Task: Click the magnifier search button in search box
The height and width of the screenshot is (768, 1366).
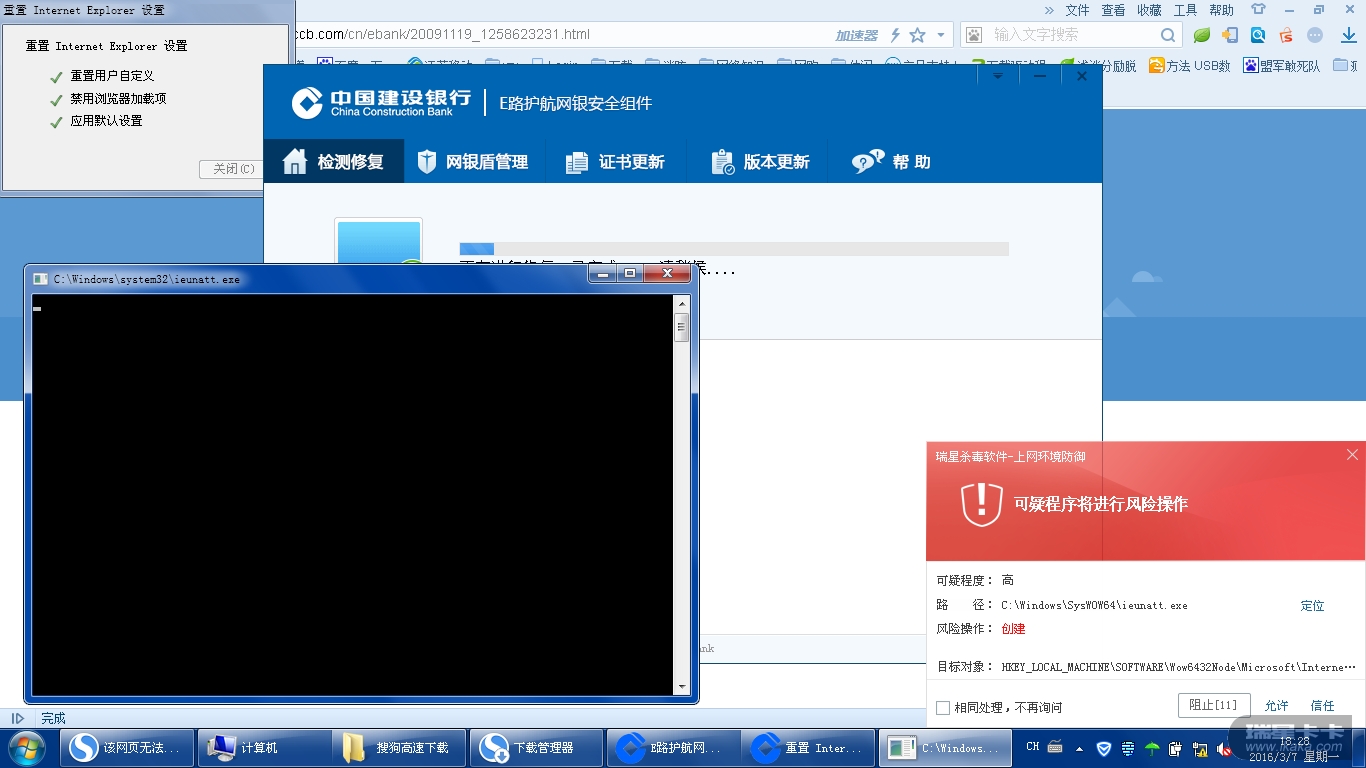Action: 1168,35
